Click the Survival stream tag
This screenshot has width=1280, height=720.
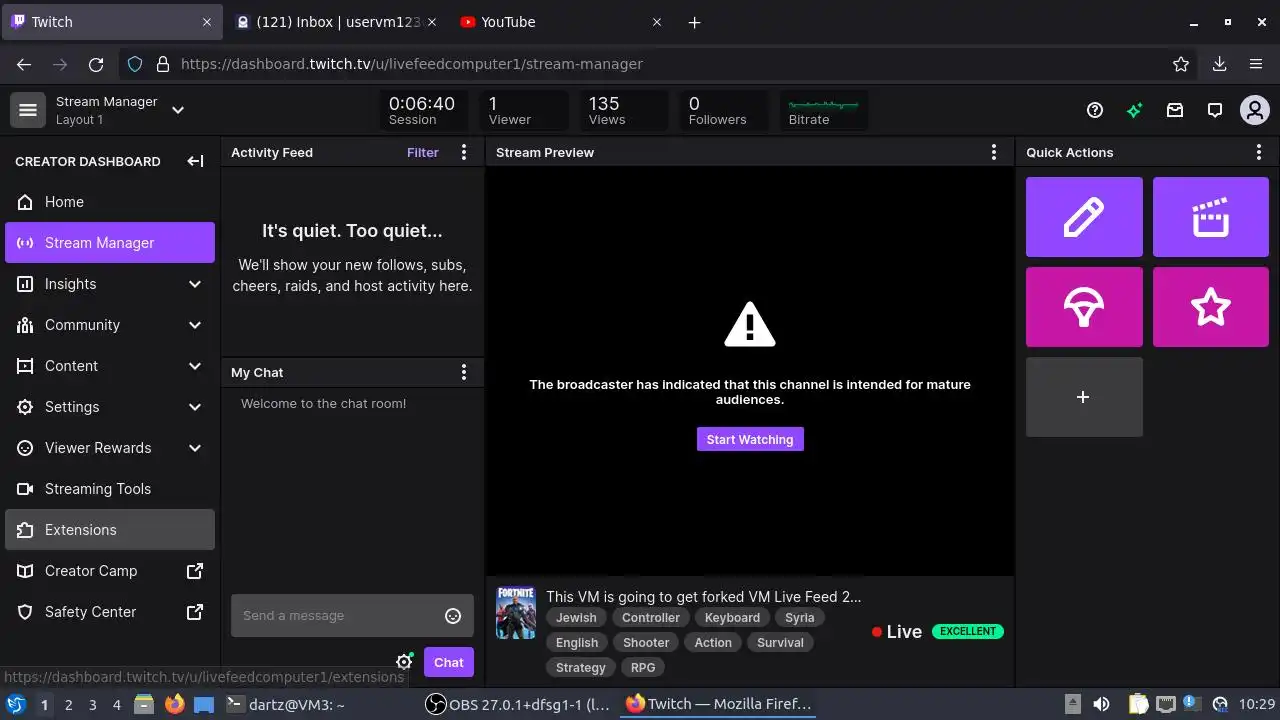(780, 643)
